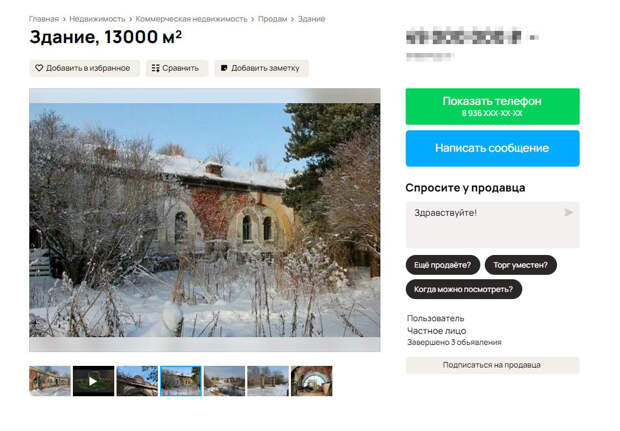This screenshot has width=620, height=431.
Task: Open the Недвижимость breadcrumb link
Action: pyautogui.click(x=97, y=19)
